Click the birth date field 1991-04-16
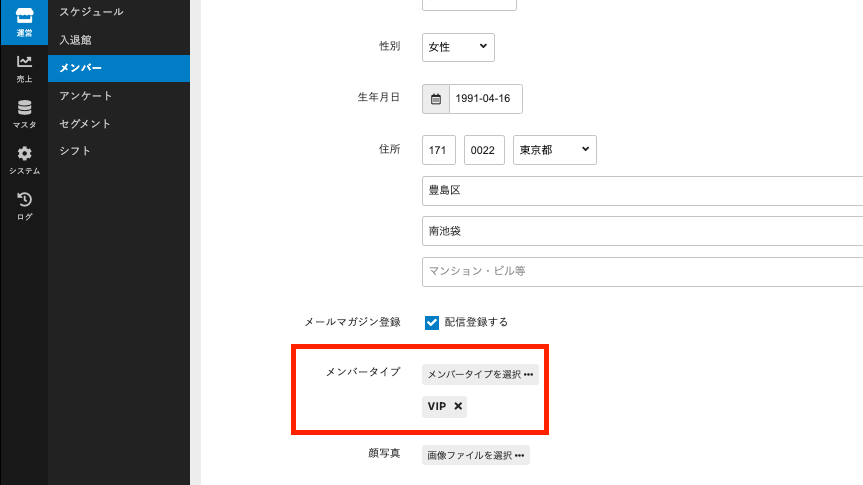863x485 pixels. pos(485,99)
